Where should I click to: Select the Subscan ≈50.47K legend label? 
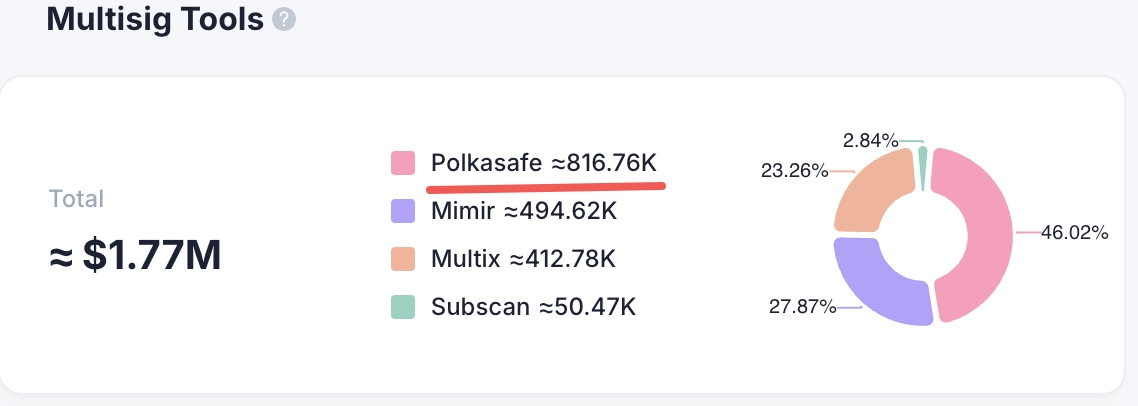click(533, 307)
